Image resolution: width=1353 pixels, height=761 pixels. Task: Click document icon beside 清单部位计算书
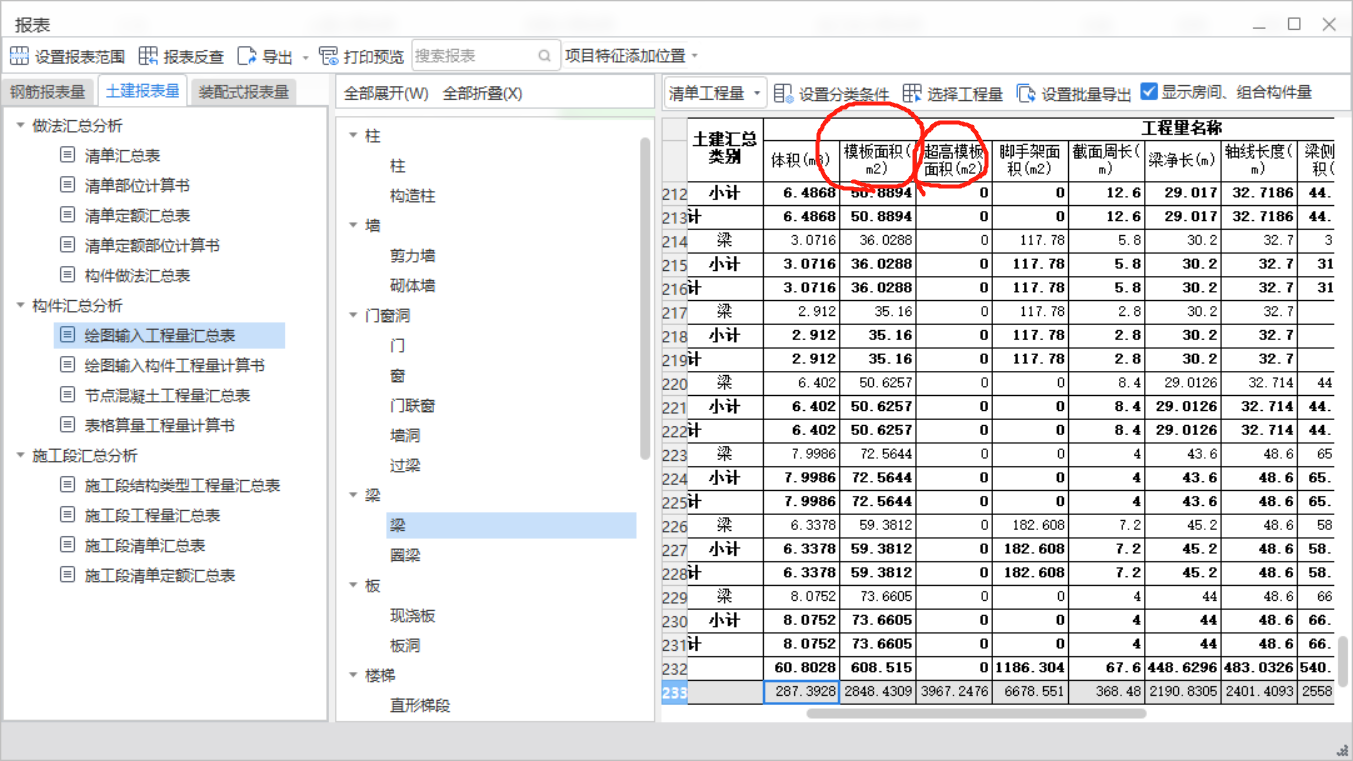pos(67,185)
